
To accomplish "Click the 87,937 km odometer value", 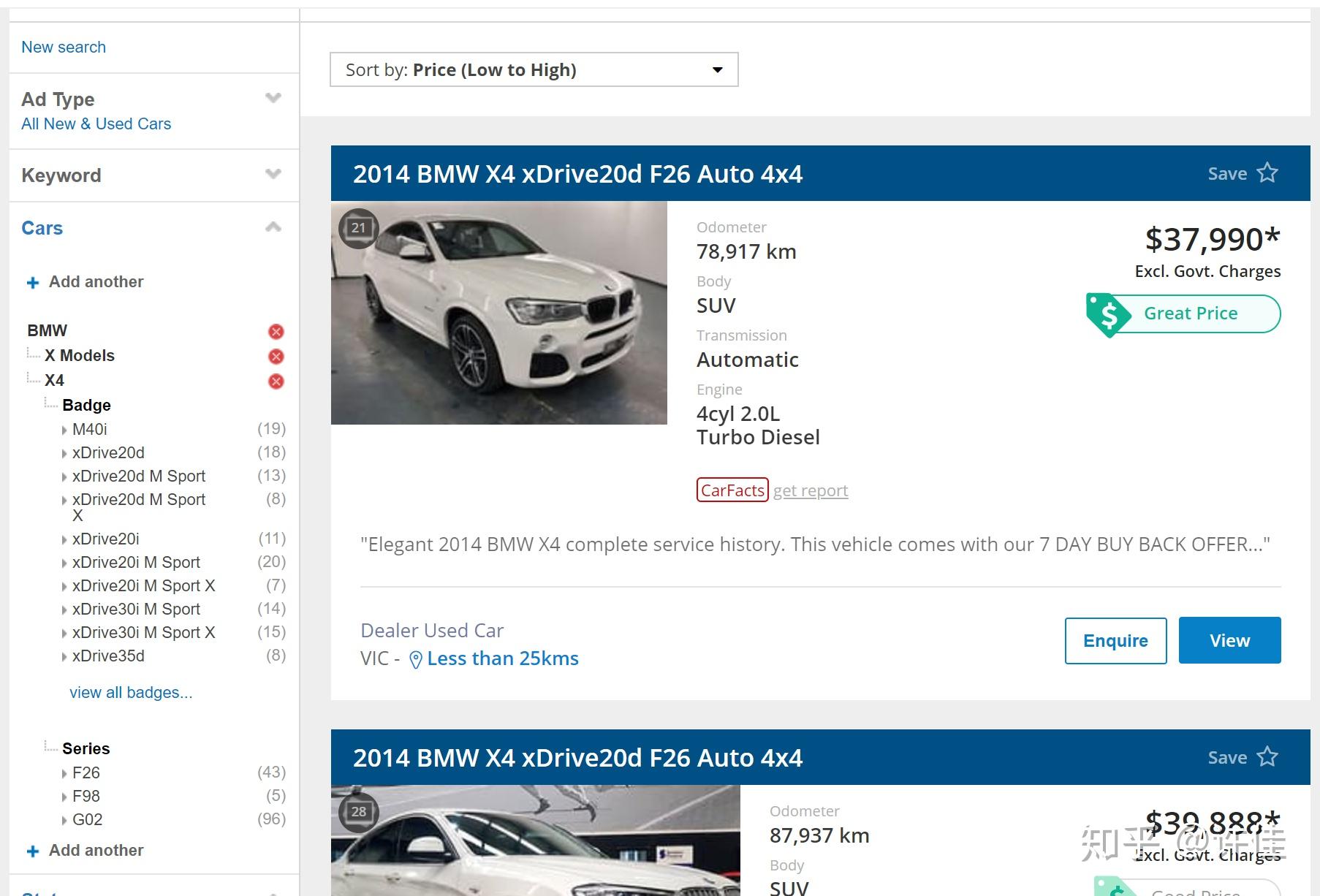I will (x=819, y=836).
